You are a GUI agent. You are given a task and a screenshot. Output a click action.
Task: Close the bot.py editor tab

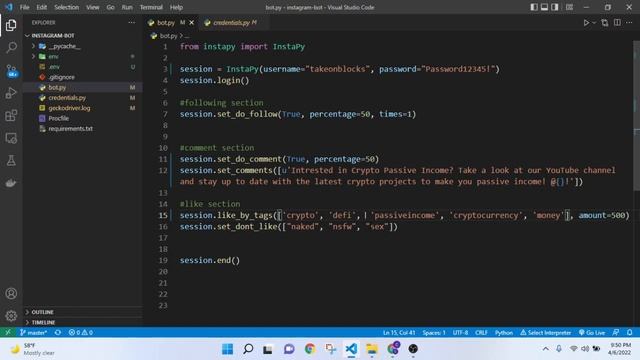tap(191, 23)
